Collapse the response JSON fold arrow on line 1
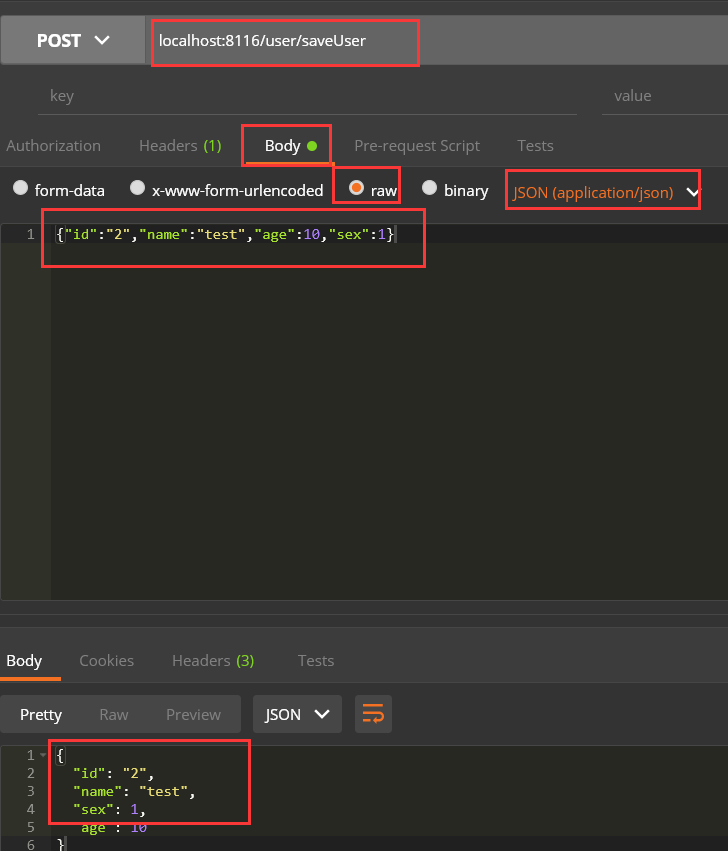Screen dimensions: 728x851 pyautogui.click(x=43, y=755)
